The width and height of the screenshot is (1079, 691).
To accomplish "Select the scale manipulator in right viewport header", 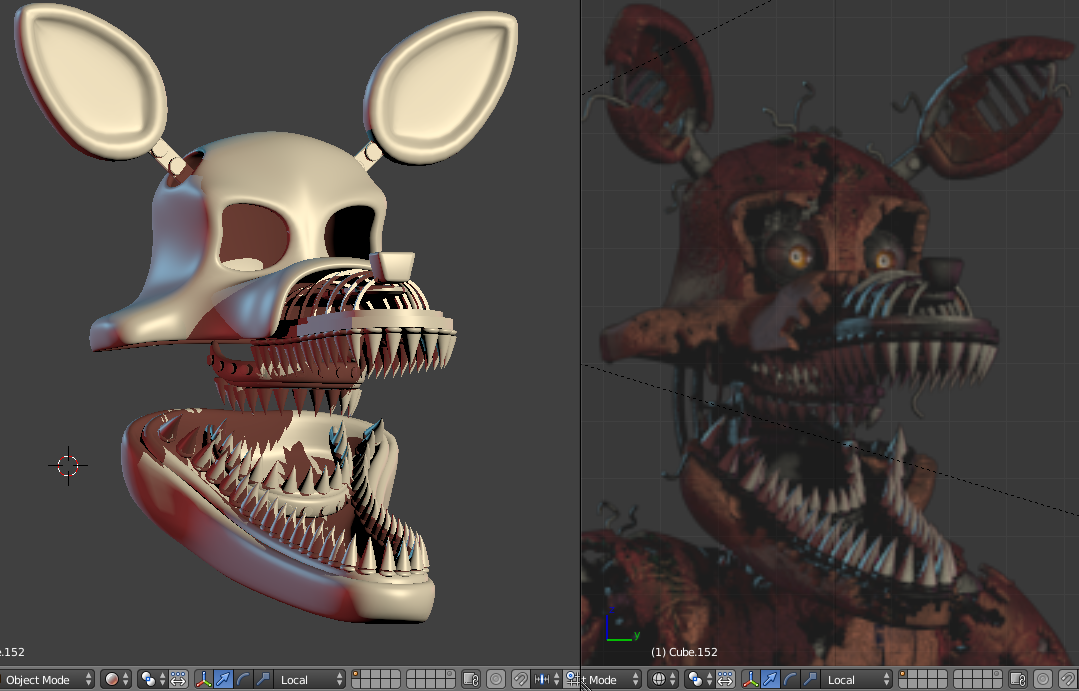I will point(810,679).
